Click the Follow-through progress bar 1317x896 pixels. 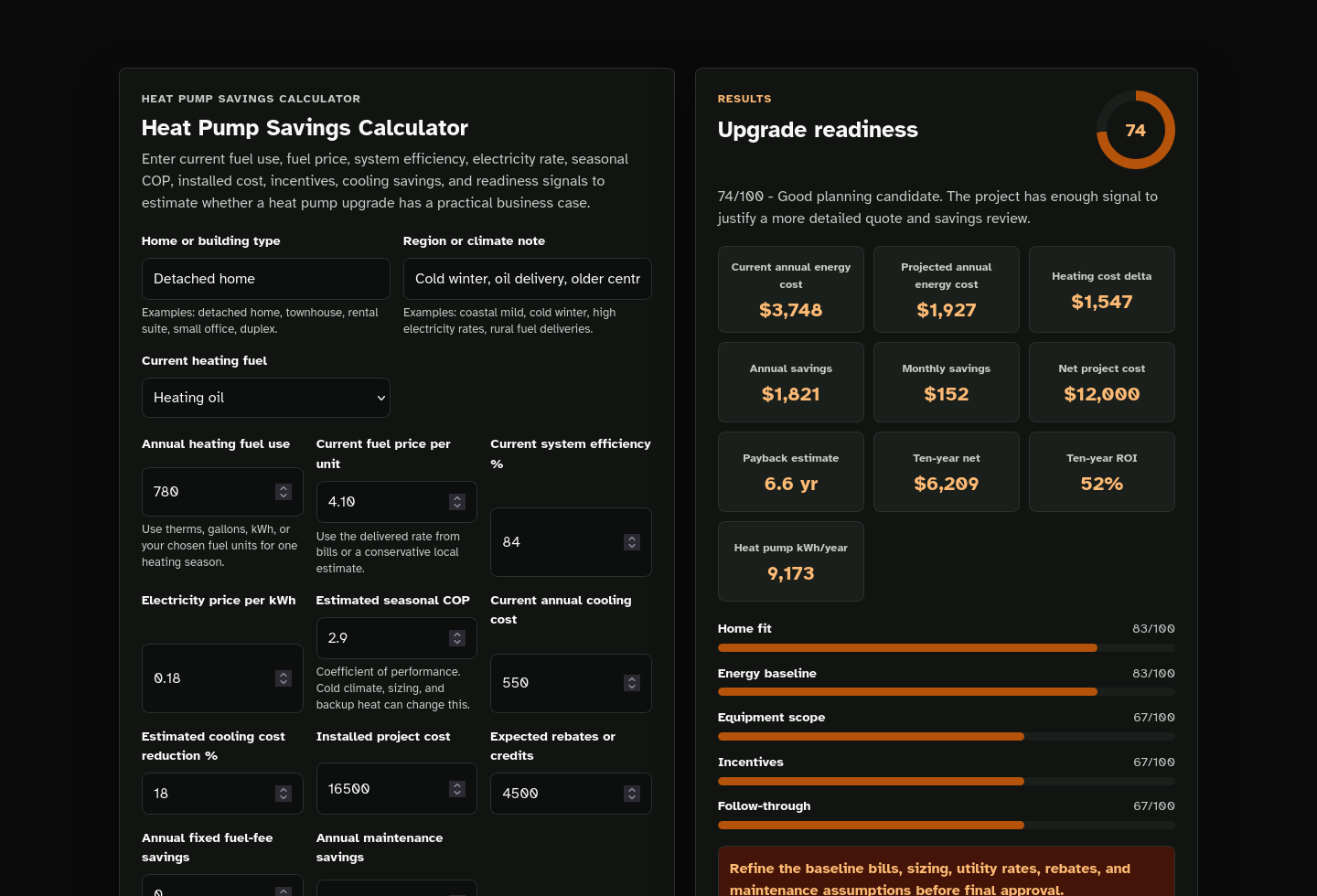click(947, 826)
